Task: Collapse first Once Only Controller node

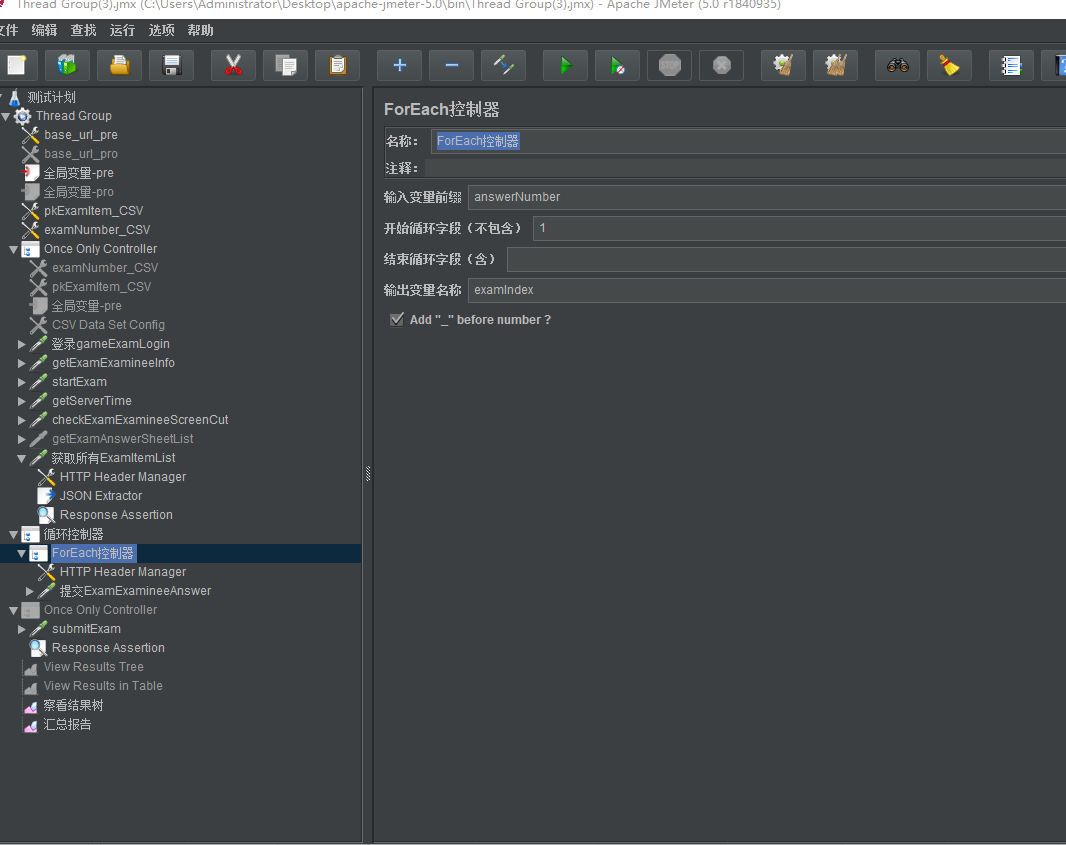Action: point(14,249)
